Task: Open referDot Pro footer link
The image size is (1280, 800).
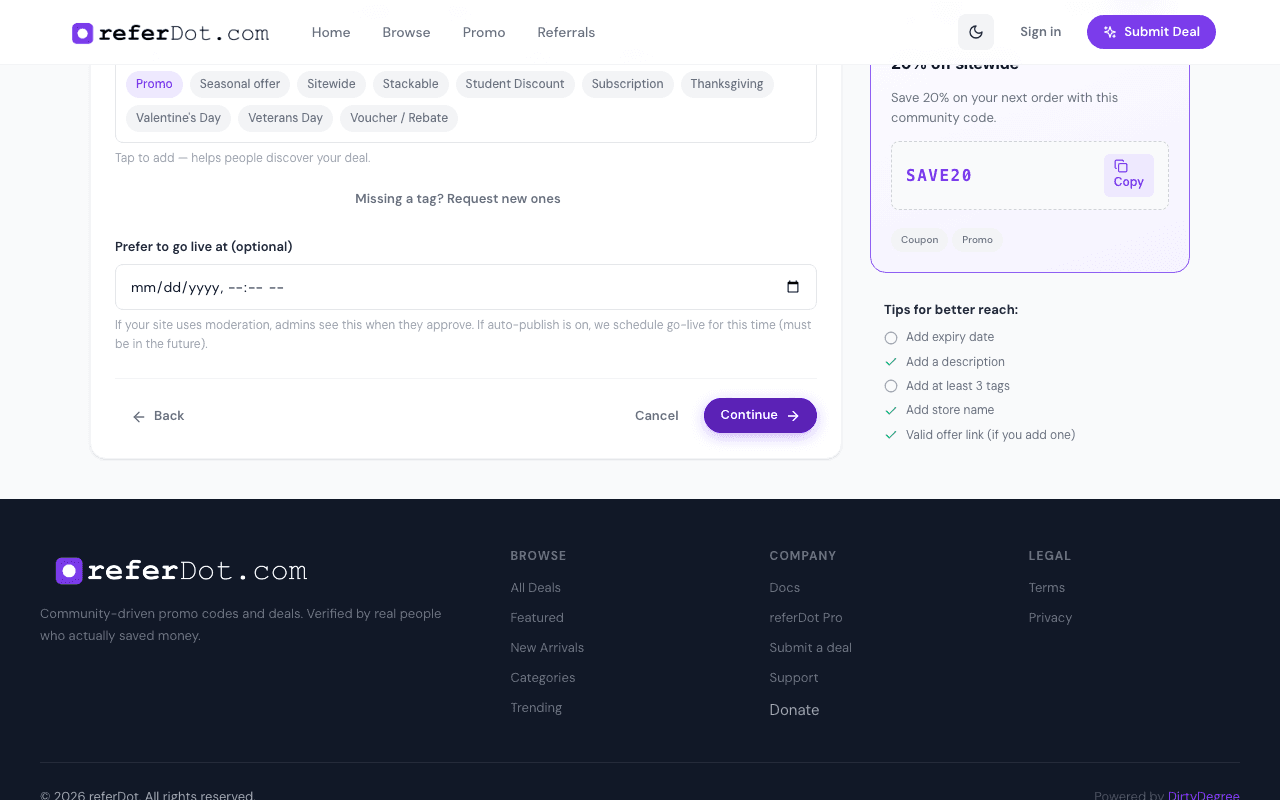Action: click(x=806, y=618)
